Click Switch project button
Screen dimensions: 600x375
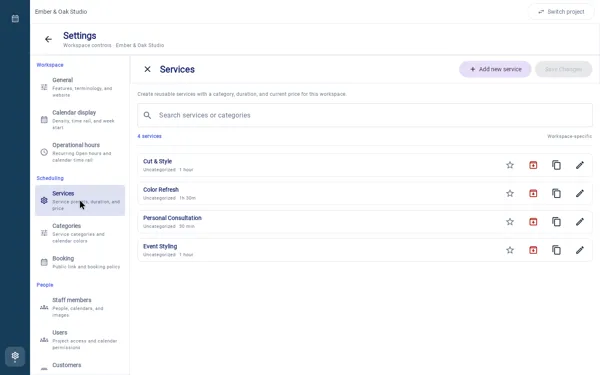click(561, 12)
